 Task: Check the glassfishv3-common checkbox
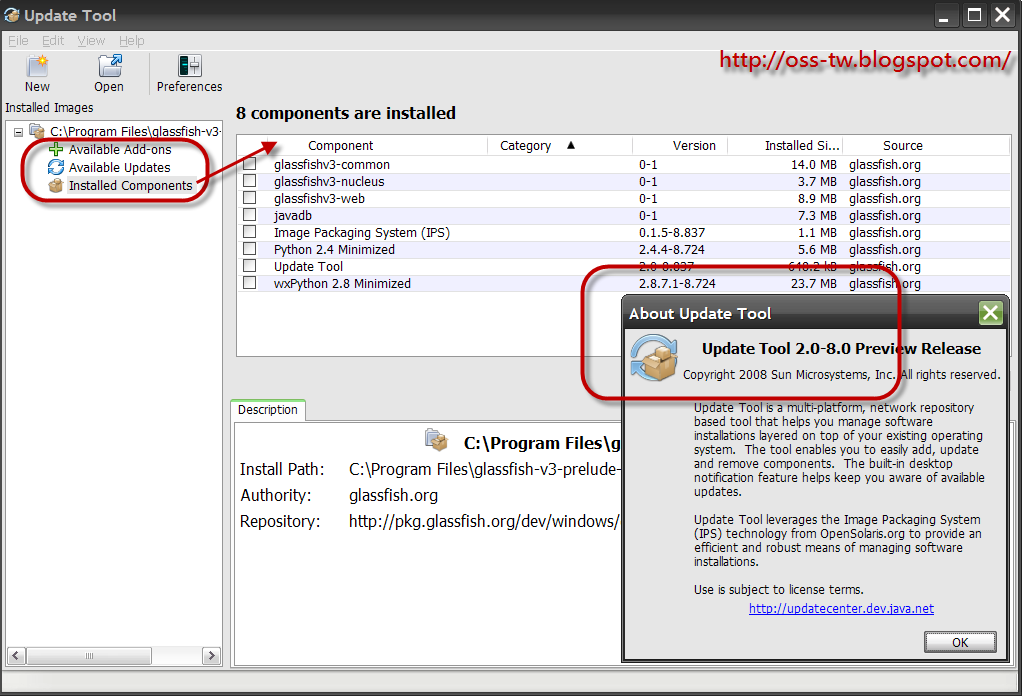pos(250,164)
